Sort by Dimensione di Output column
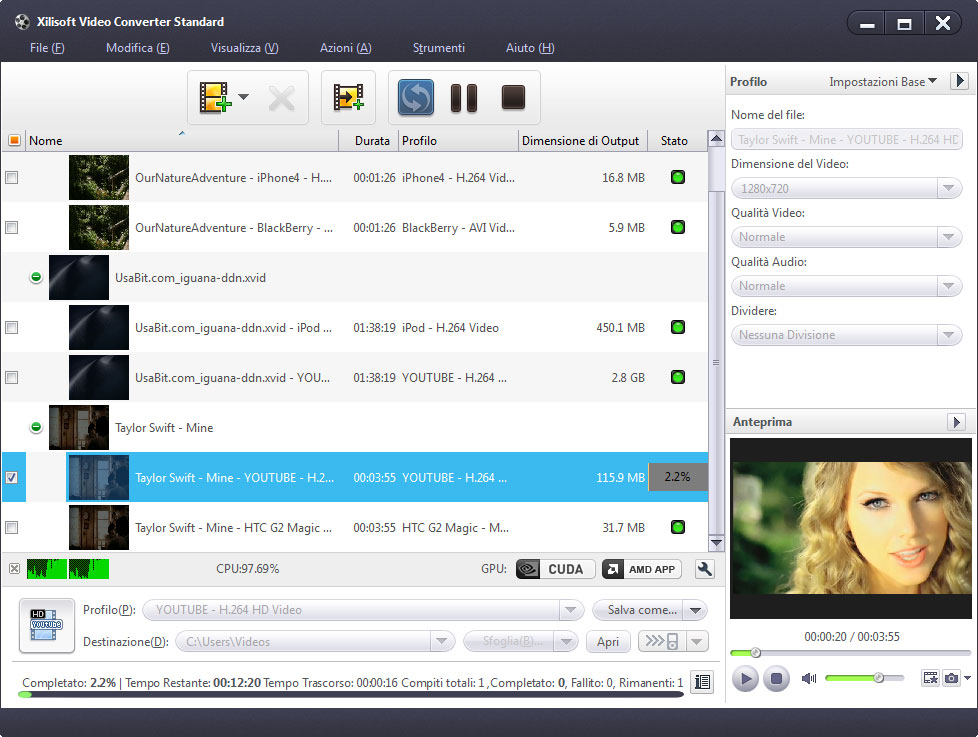978x737 pixels. coord(581,141)
